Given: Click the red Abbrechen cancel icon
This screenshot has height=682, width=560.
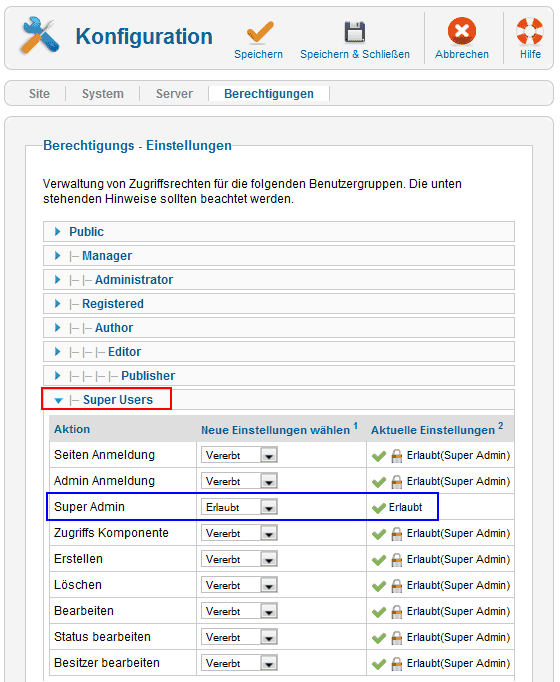Looking at the screenshot, I should click(462, 31).
